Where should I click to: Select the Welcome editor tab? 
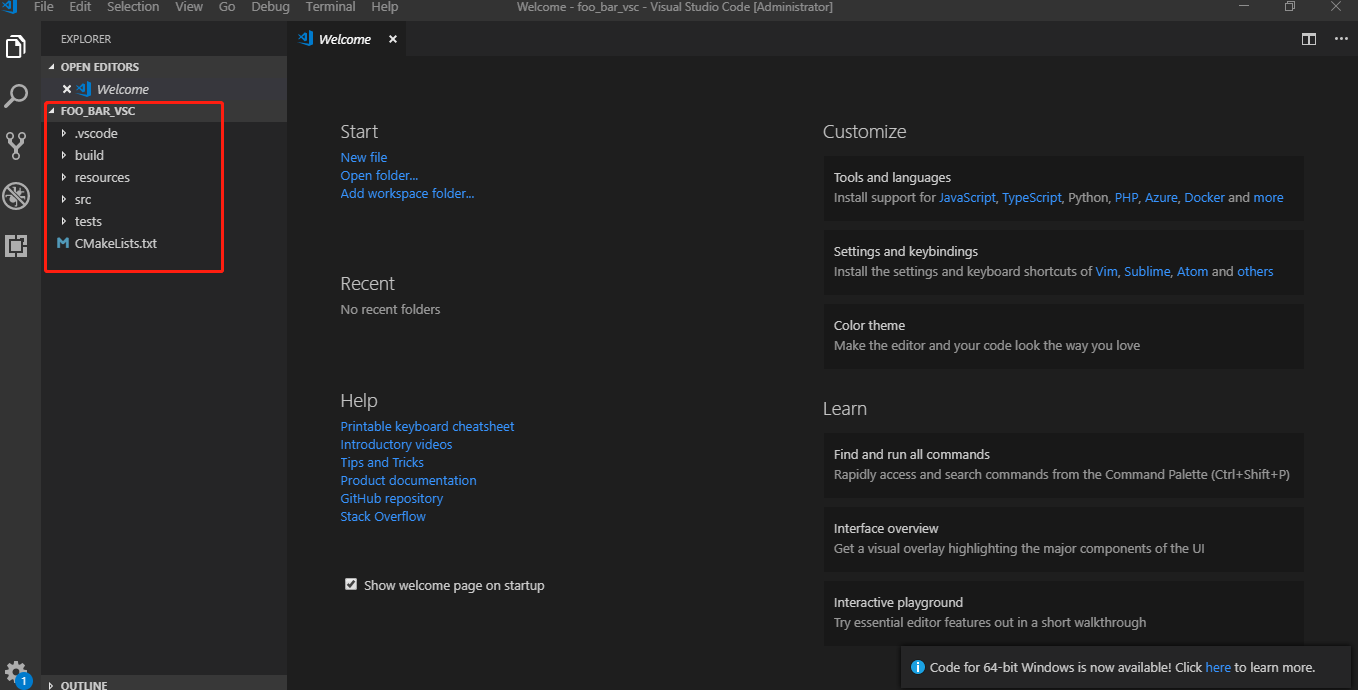346,39
